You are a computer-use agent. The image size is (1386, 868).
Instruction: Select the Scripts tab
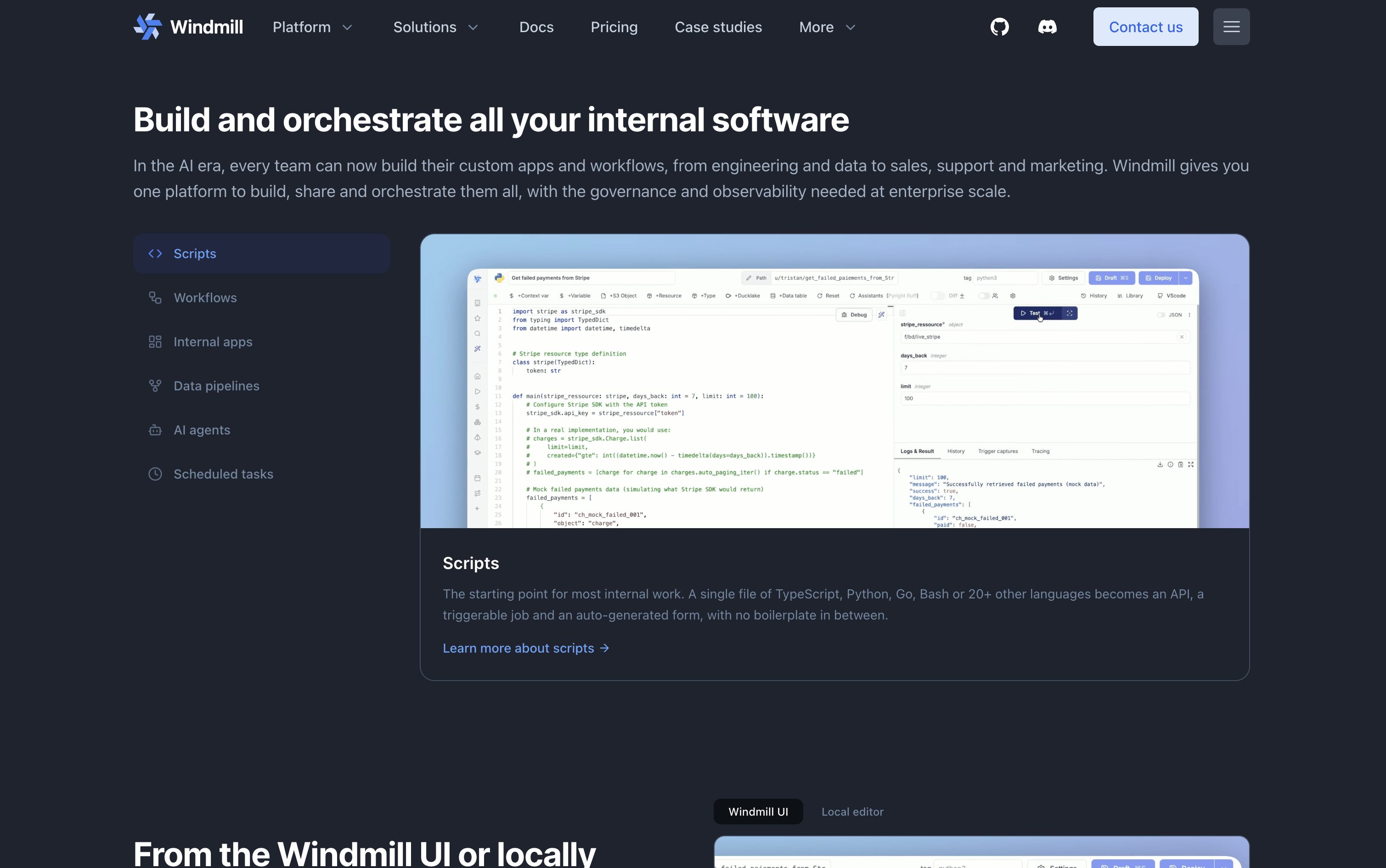[x=262, y=254]
